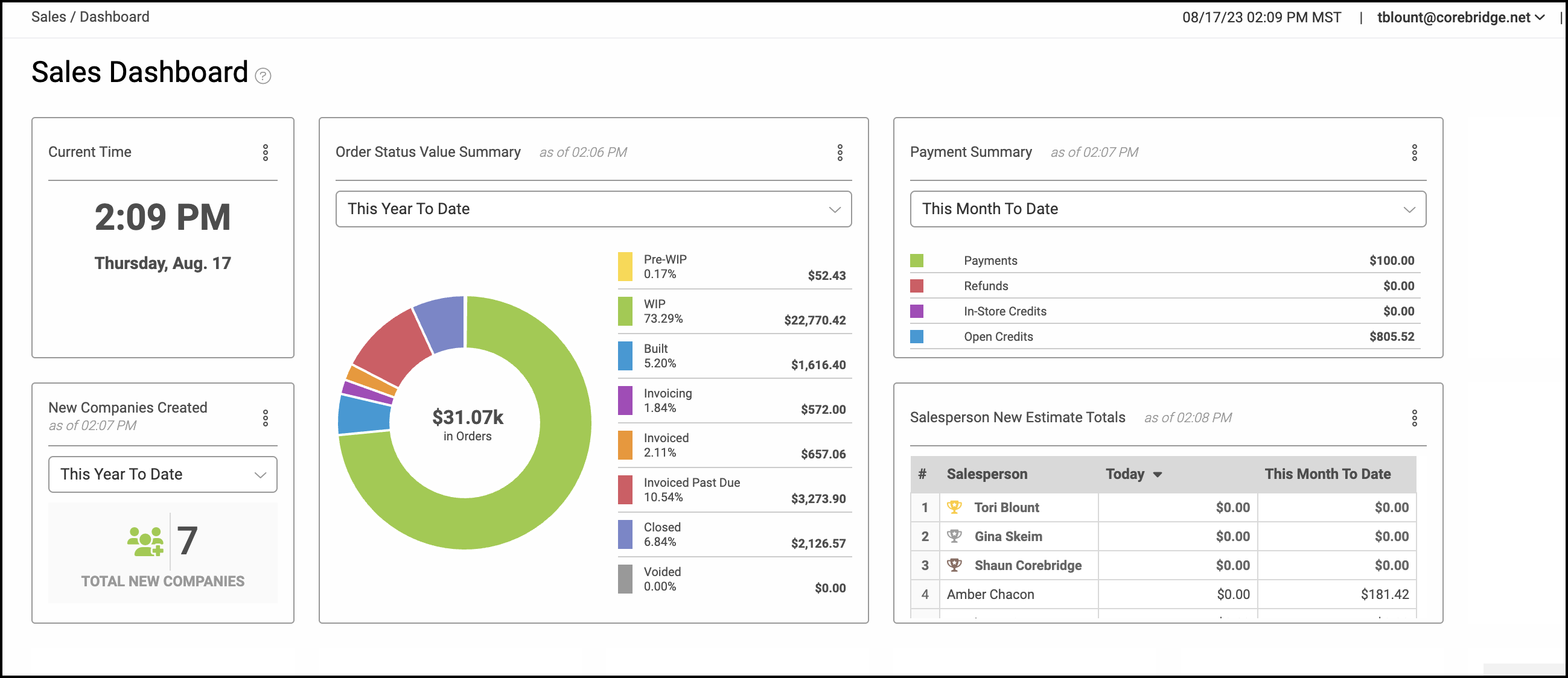Expand Order Status This Year To Date dropdown

pos(593,209)
